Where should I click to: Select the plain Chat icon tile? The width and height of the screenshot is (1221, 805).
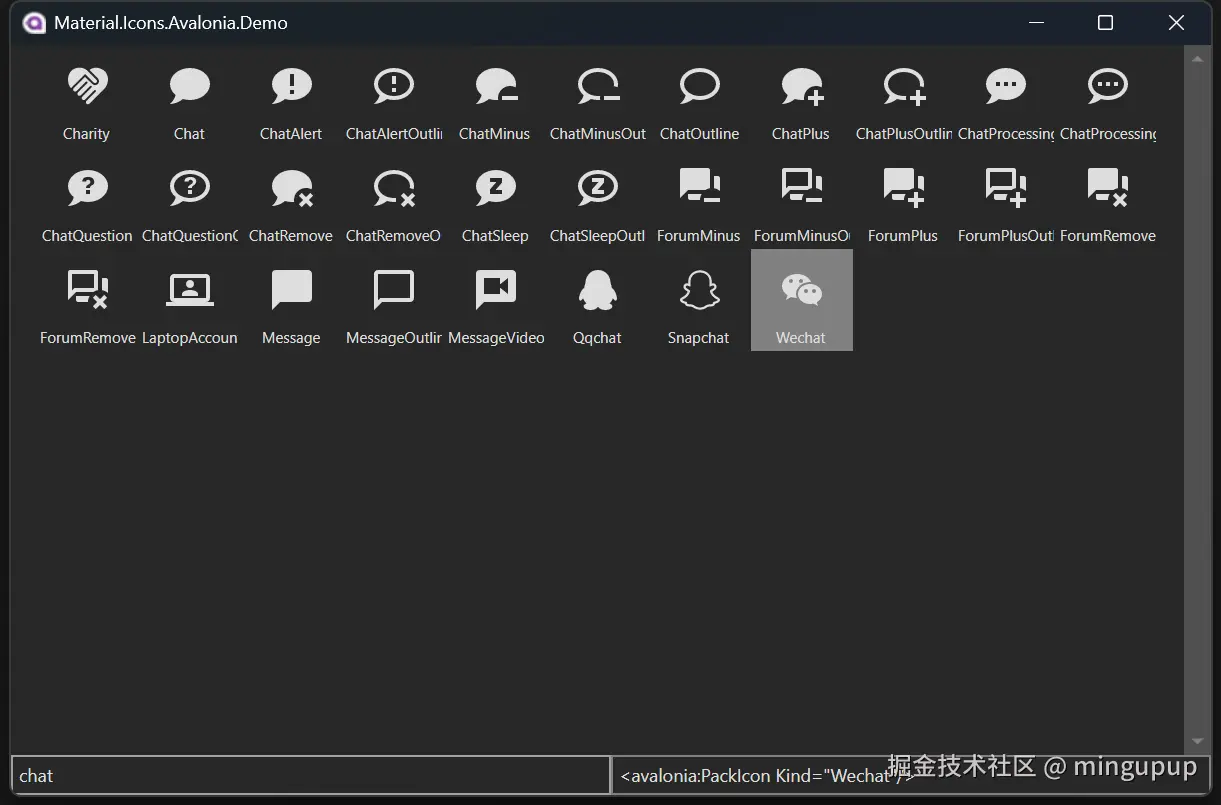(189, 97)
